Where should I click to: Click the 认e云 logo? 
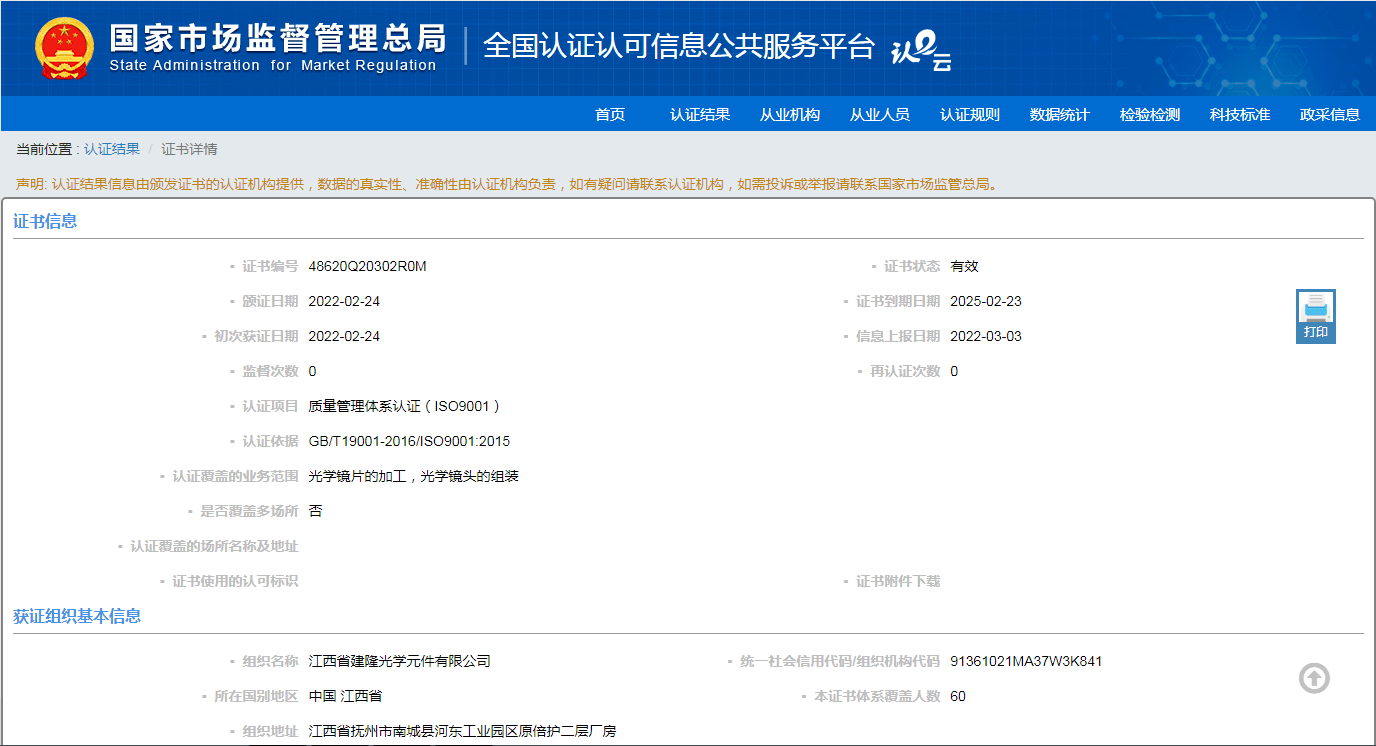point(920,50)
